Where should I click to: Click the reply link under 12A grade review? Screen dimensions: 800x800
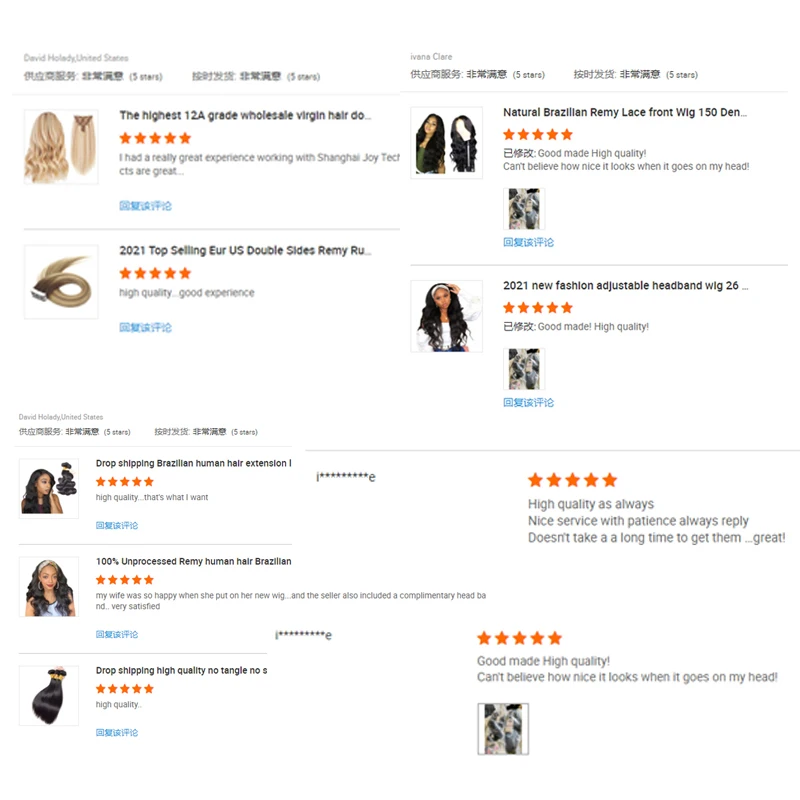click(145, 206)
